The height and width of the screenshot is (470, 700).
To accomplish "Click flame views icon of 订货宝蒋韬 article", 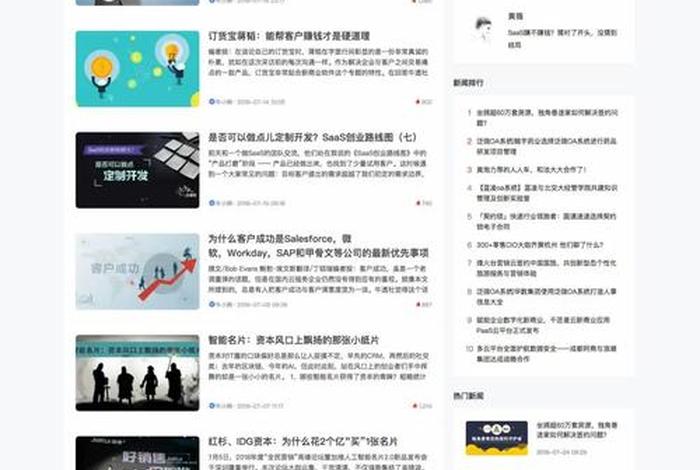I will (418, 102).
